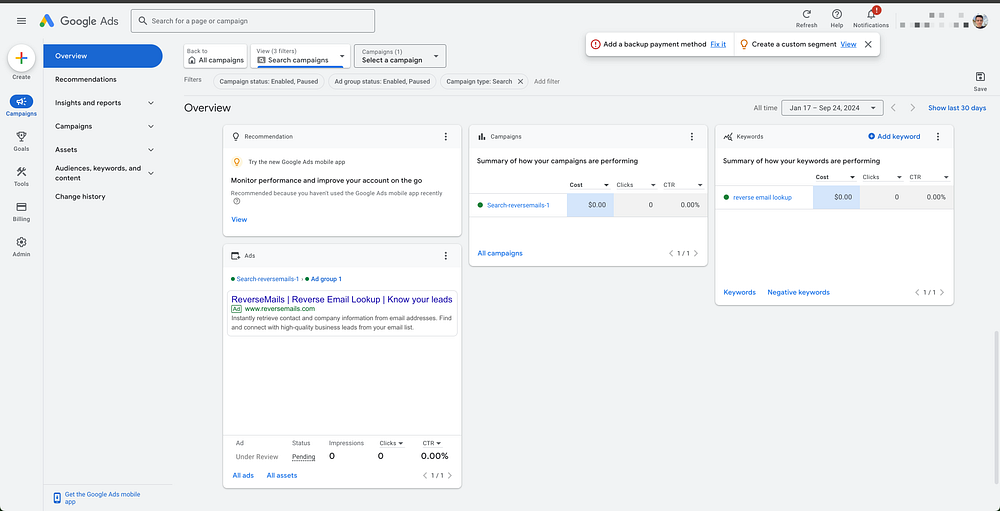Remove Campaign type: Search filter
The image size is (1000, 511).
[x=520, y=81]
